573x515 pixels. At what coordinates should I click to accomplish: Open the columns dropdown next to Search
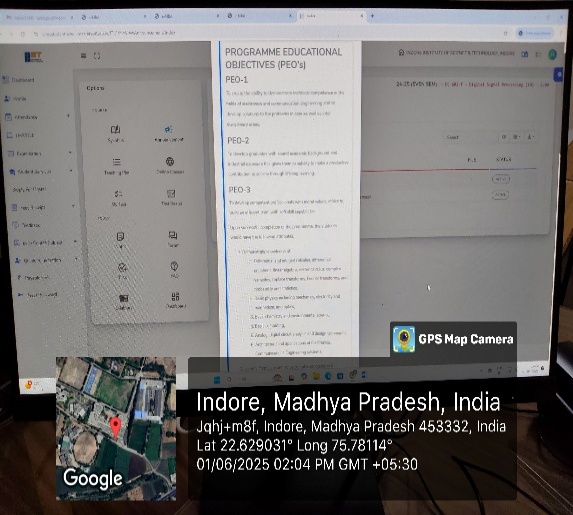516,137
